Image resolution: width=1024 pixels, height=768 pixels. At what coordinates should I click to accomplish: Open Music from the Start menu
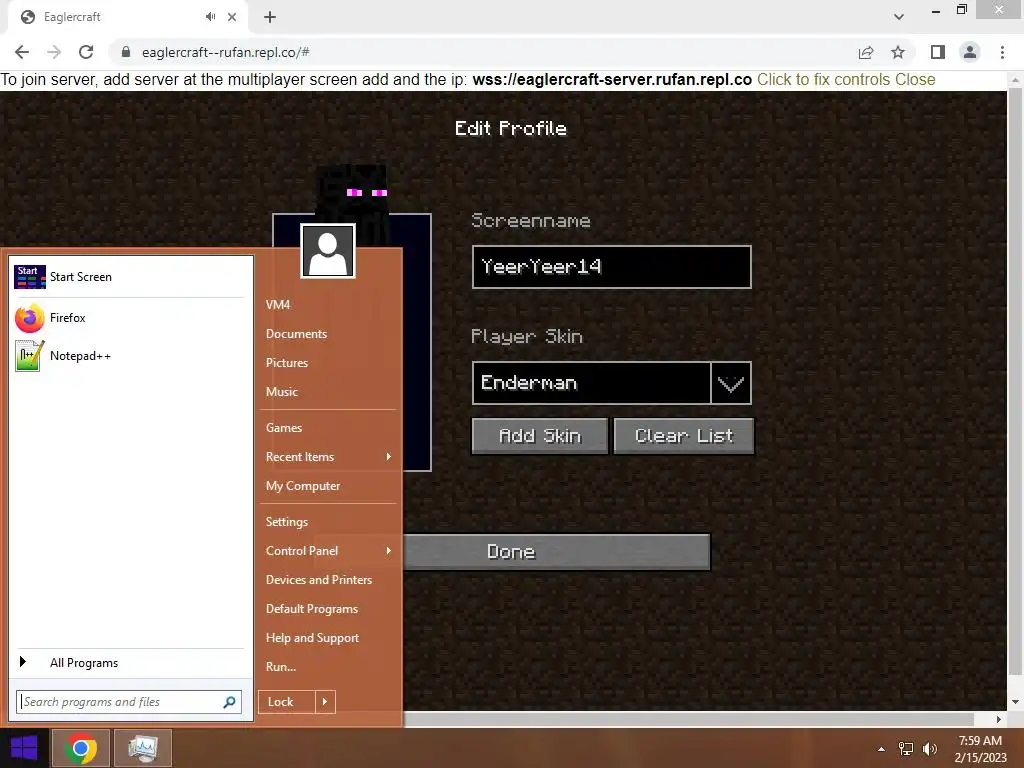coord(281,392)
